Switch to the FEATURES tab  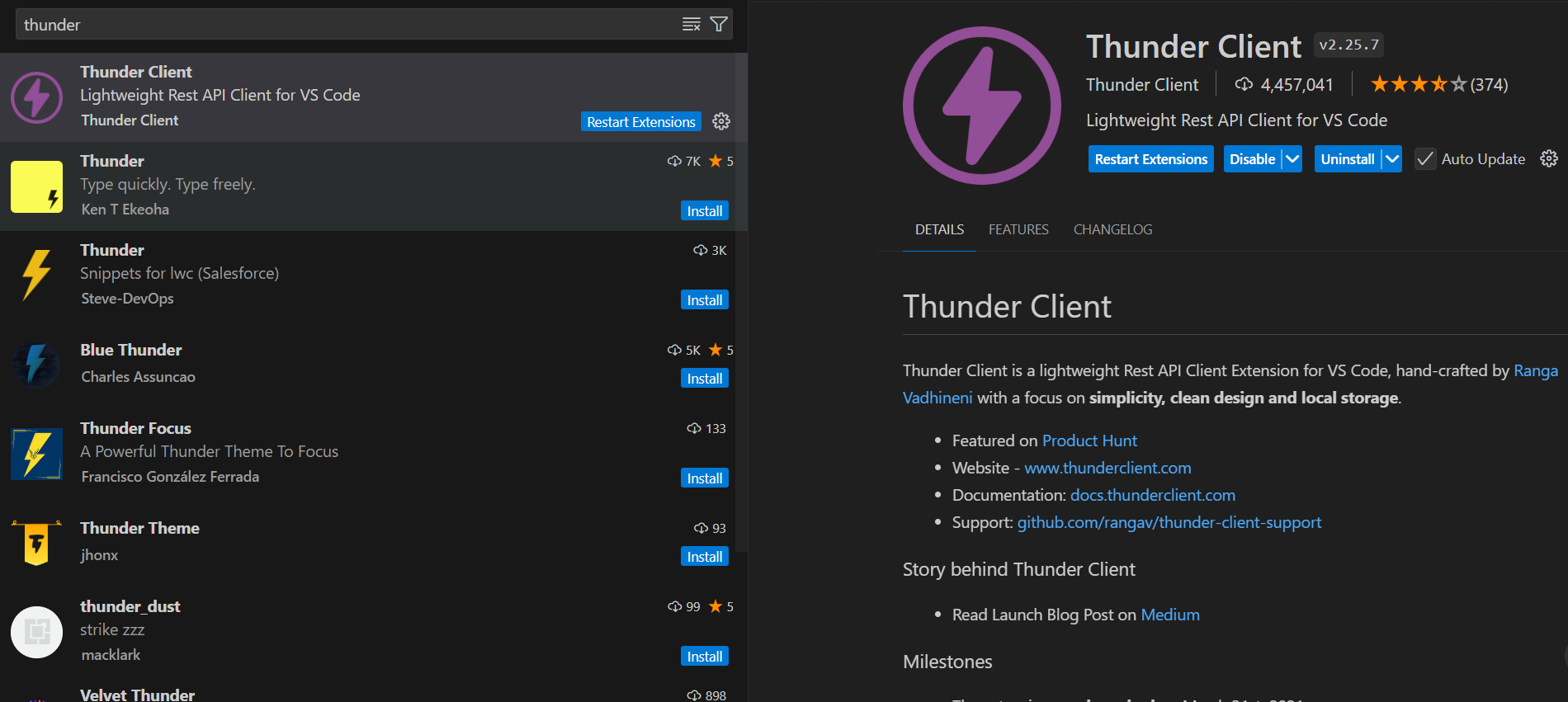click(1018, 229)
